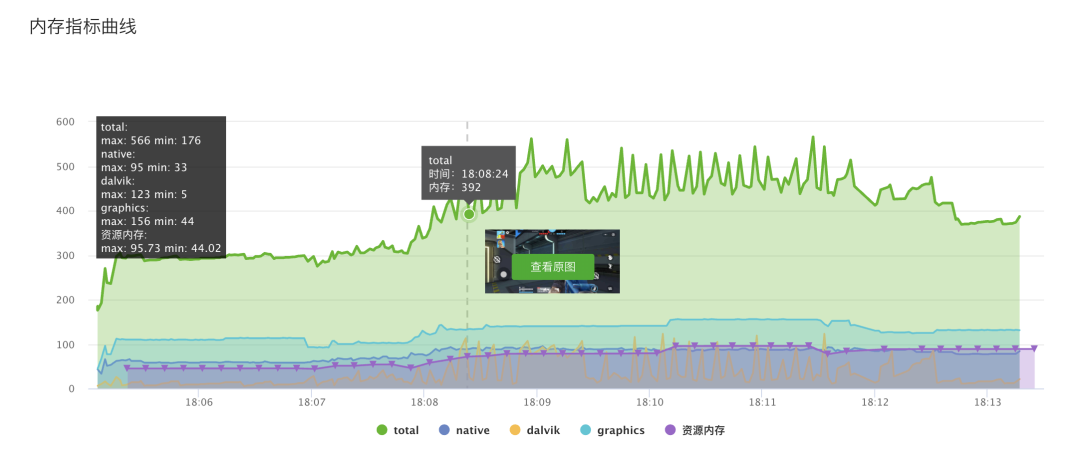Click the tooltip showing 时间 18:08:24

pos(468,173)
